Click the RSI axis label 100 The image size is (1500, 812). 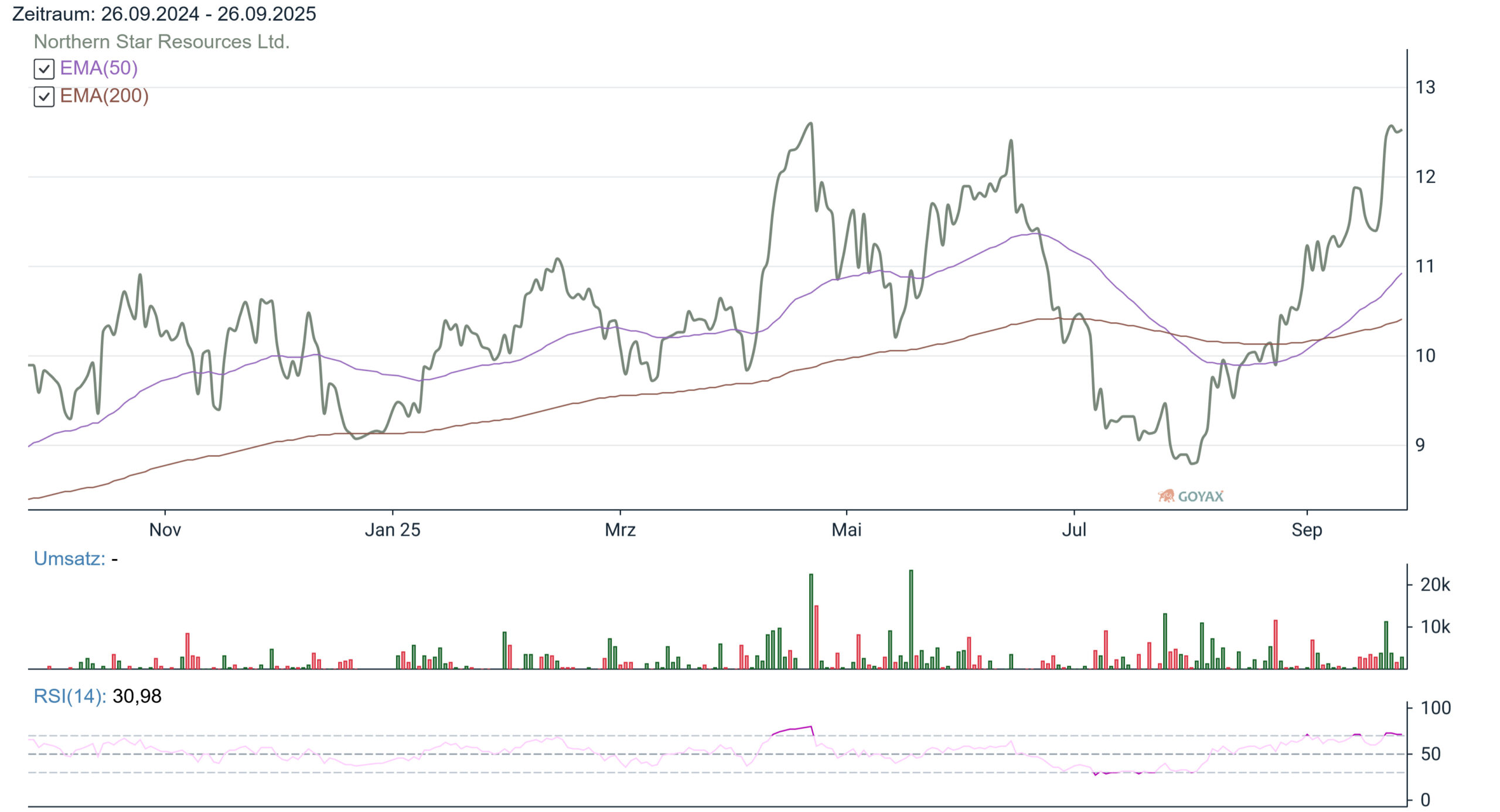click(x=1436, y=708)
